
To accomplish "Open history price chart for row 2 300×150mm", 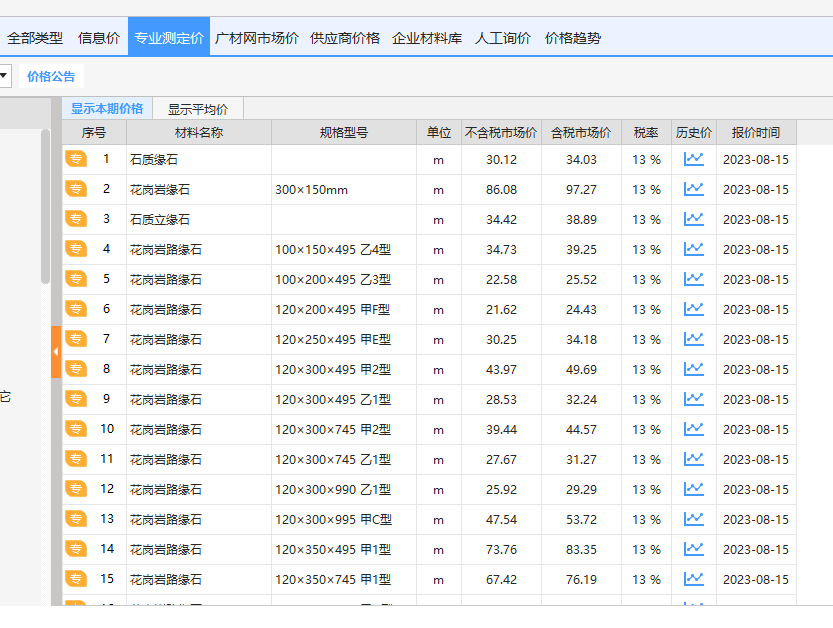I will tap(693, 189).
